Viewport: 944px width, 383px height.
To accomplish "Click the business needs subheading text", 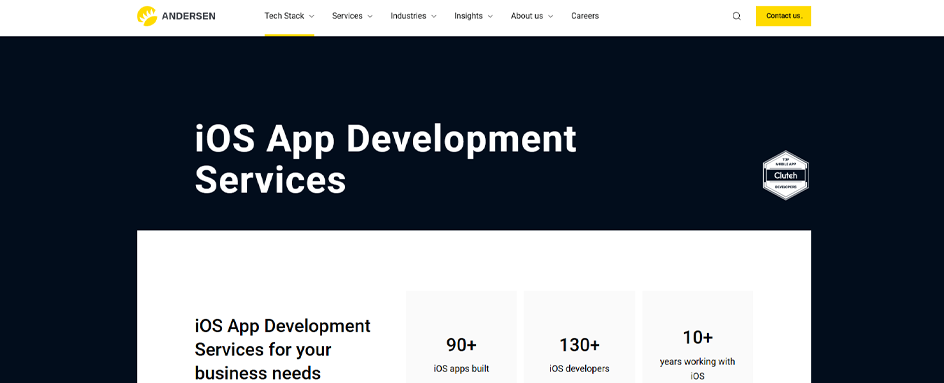I will point(283,349).
